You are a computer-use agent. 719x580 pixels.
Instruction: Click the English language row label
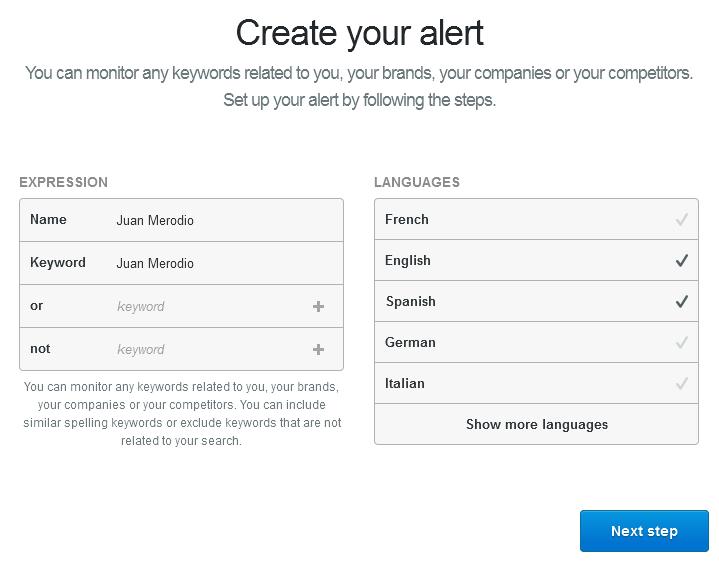point(408,260)
